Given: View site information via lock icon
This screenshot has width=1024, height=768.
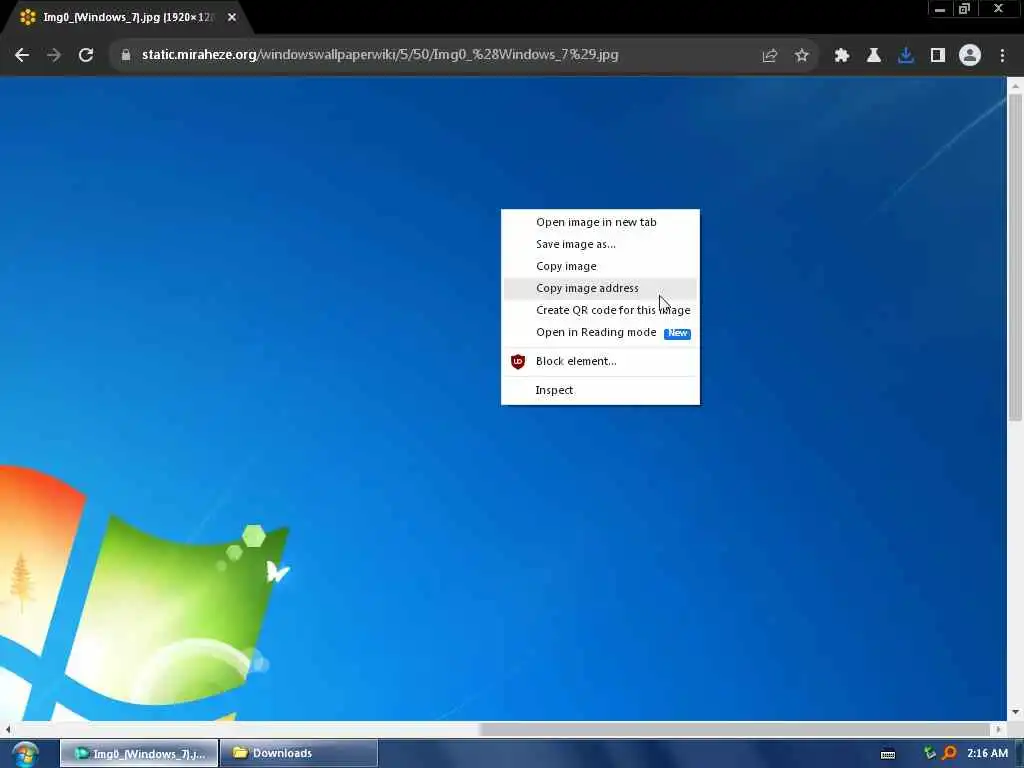Looking at the screenshot, I should (126, 56).
